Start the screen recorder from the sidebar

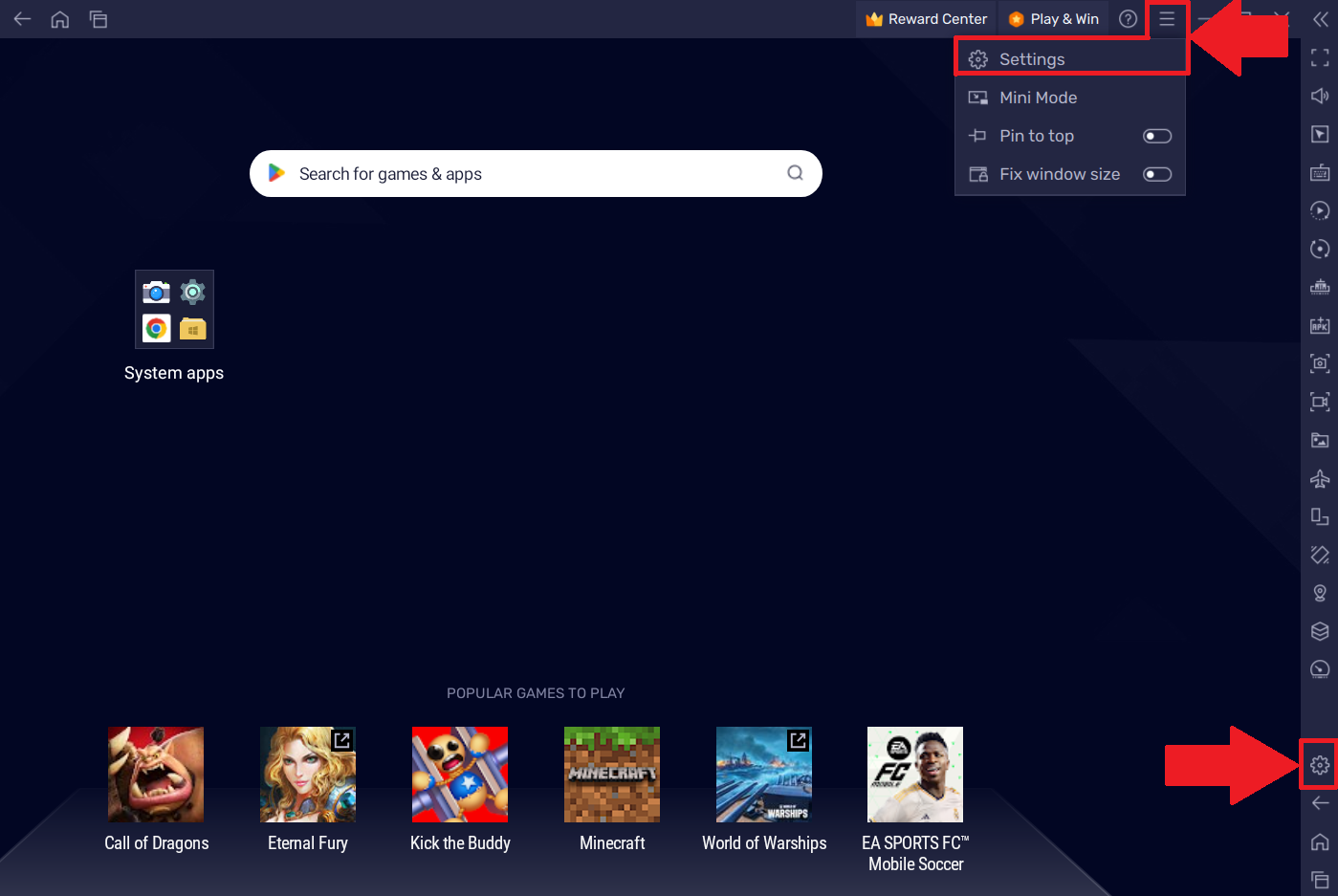point(1320,402)
